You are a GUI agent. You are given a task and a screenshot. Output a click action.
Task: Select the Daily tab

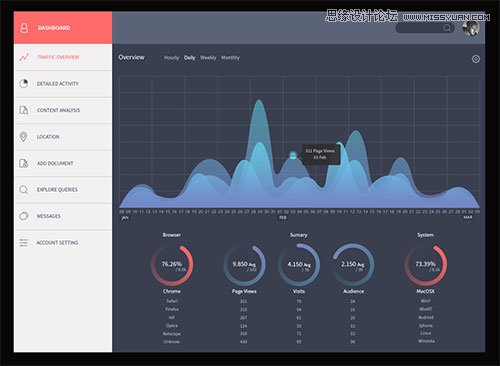click(189, 58)
